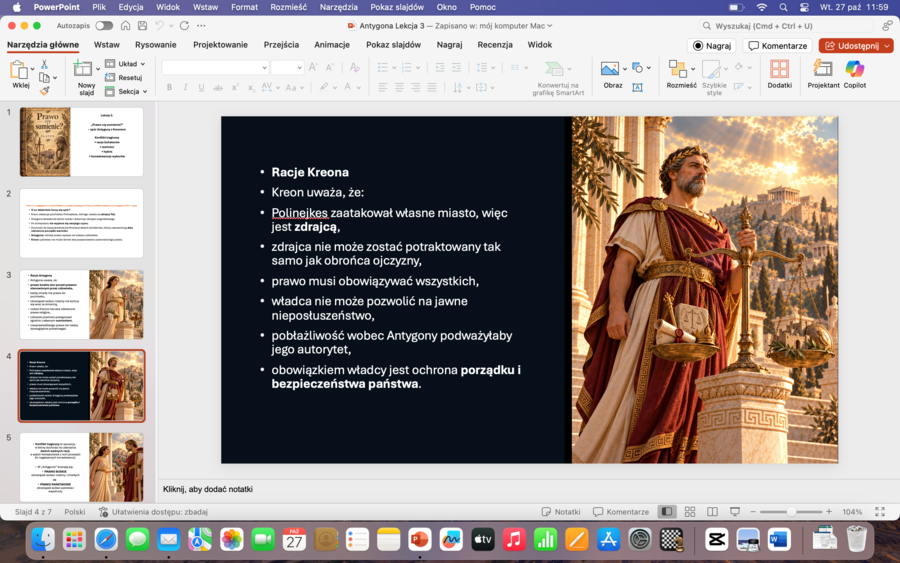This screenshot has height=563, width=900.
Task: Expand the Wklej paste options arrow
Action: pyautogui.click(x=32, y=70)
